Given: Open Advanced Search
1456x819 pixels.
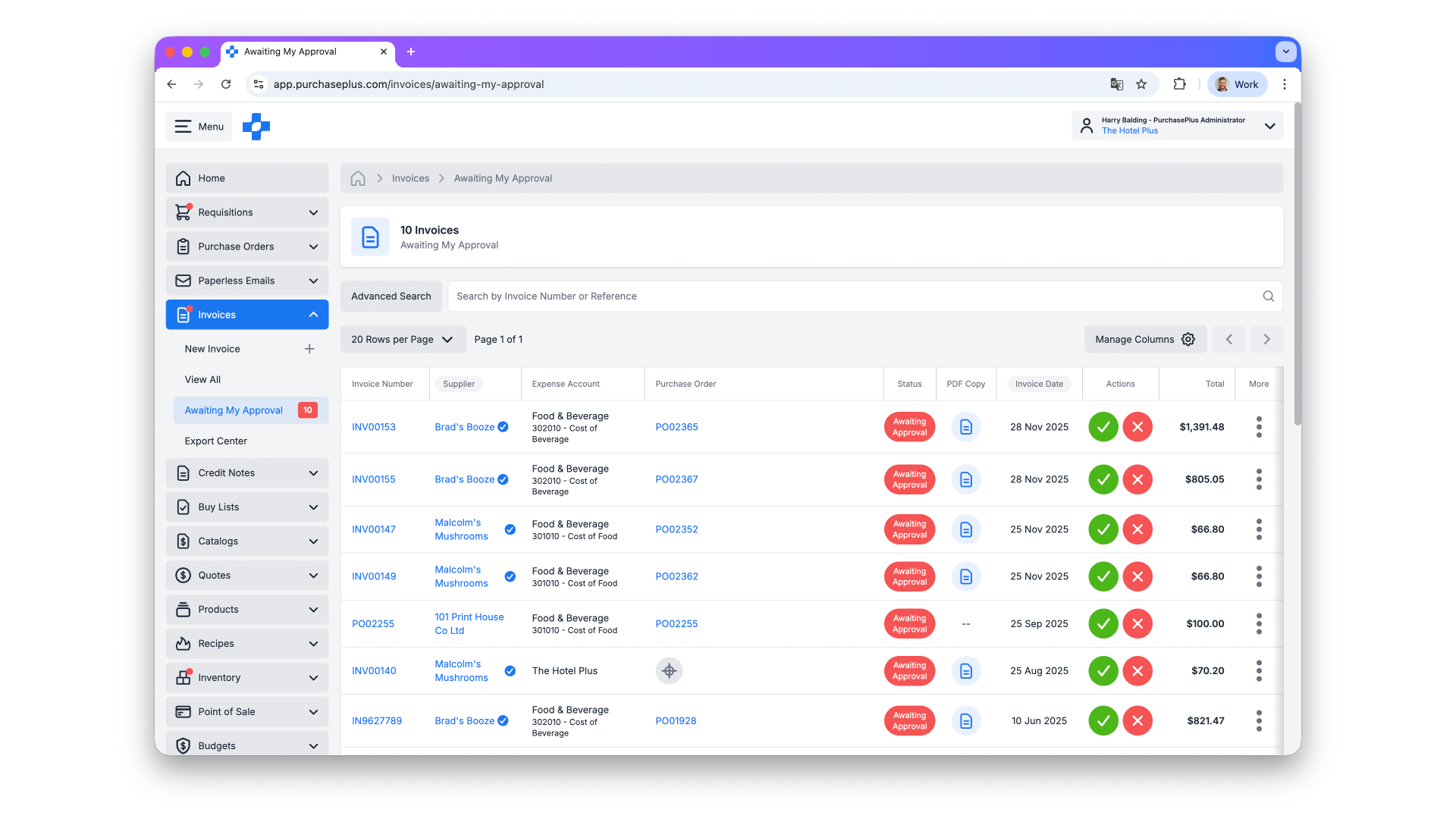Looking at the screenshot, I should 391,297.
